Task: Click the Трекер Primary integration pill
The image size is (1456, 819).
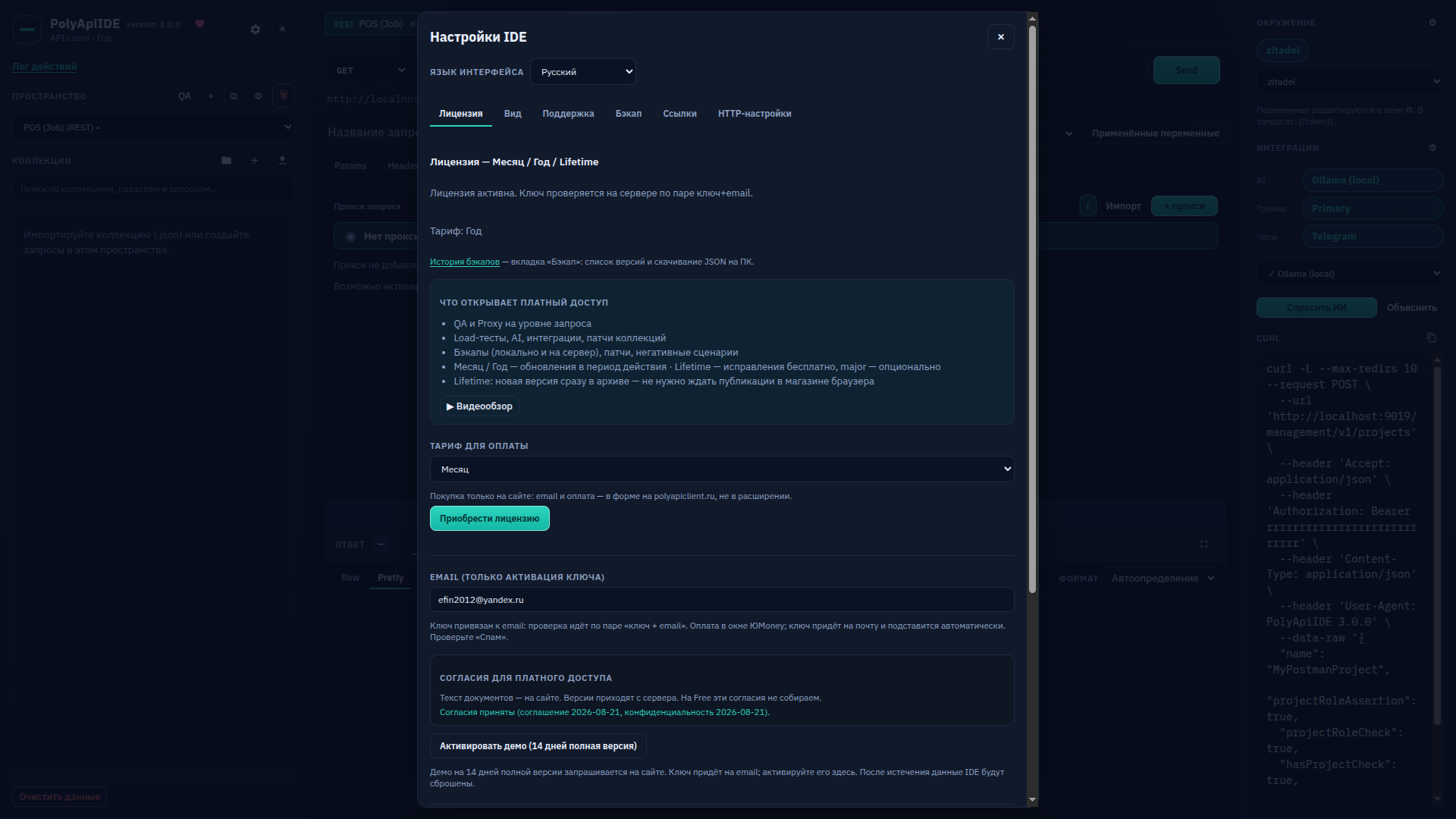Action: pos(1373,209)
